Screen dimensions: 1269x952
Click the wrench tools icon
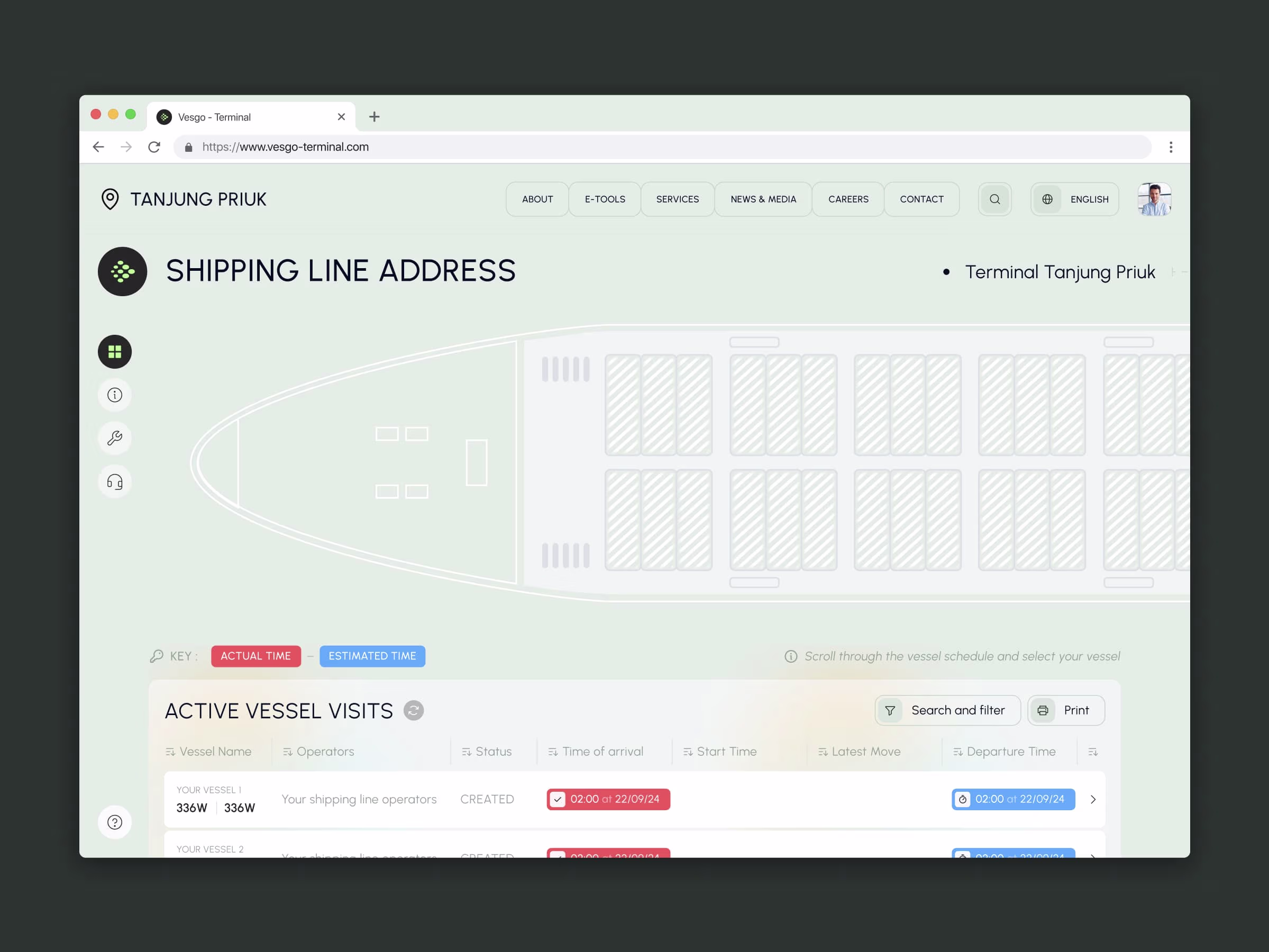tap(114, 439)
